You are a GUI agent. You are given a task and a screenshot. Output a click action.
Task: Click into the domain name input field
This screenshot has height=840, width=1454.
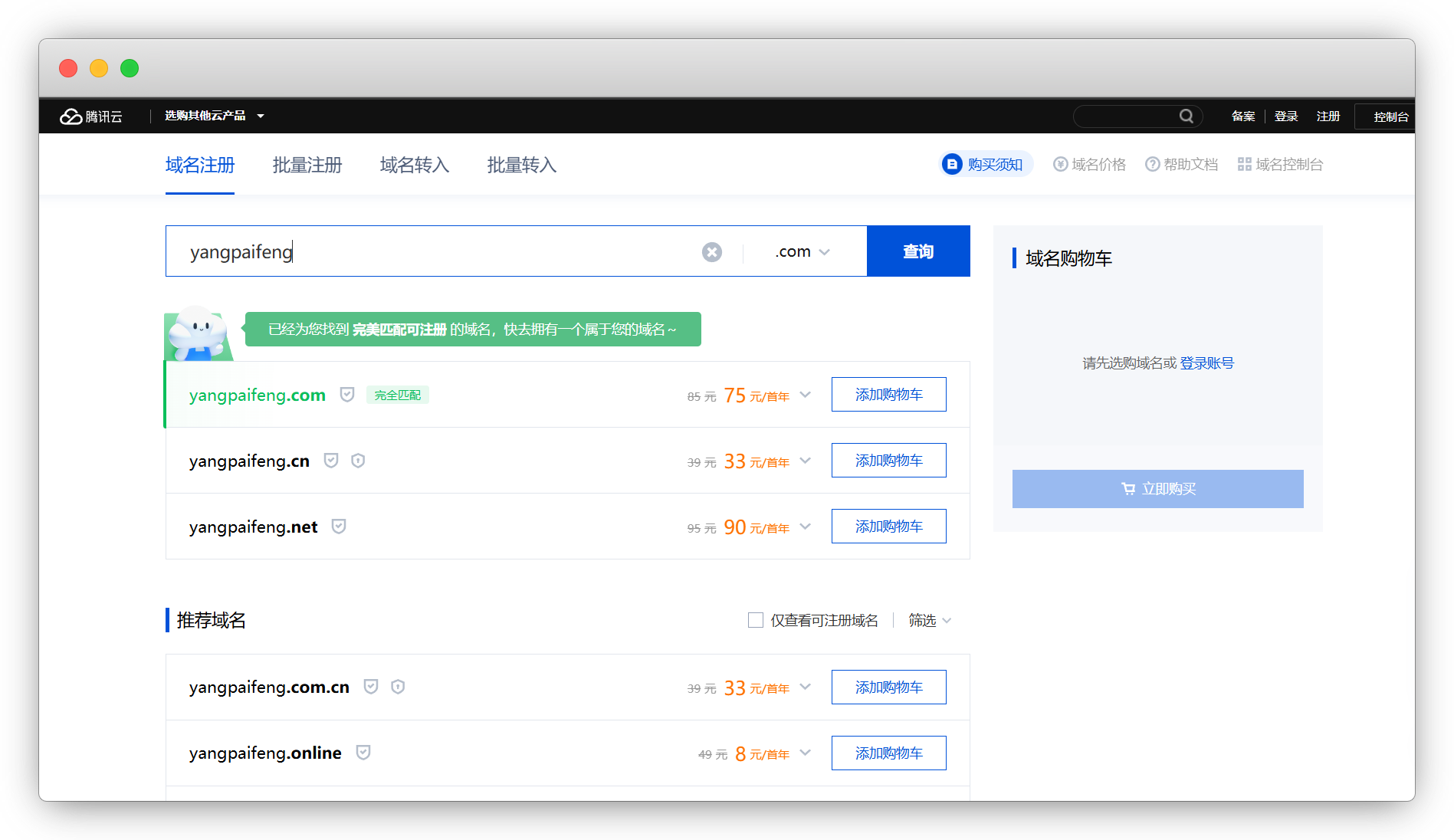pos(437,252)
